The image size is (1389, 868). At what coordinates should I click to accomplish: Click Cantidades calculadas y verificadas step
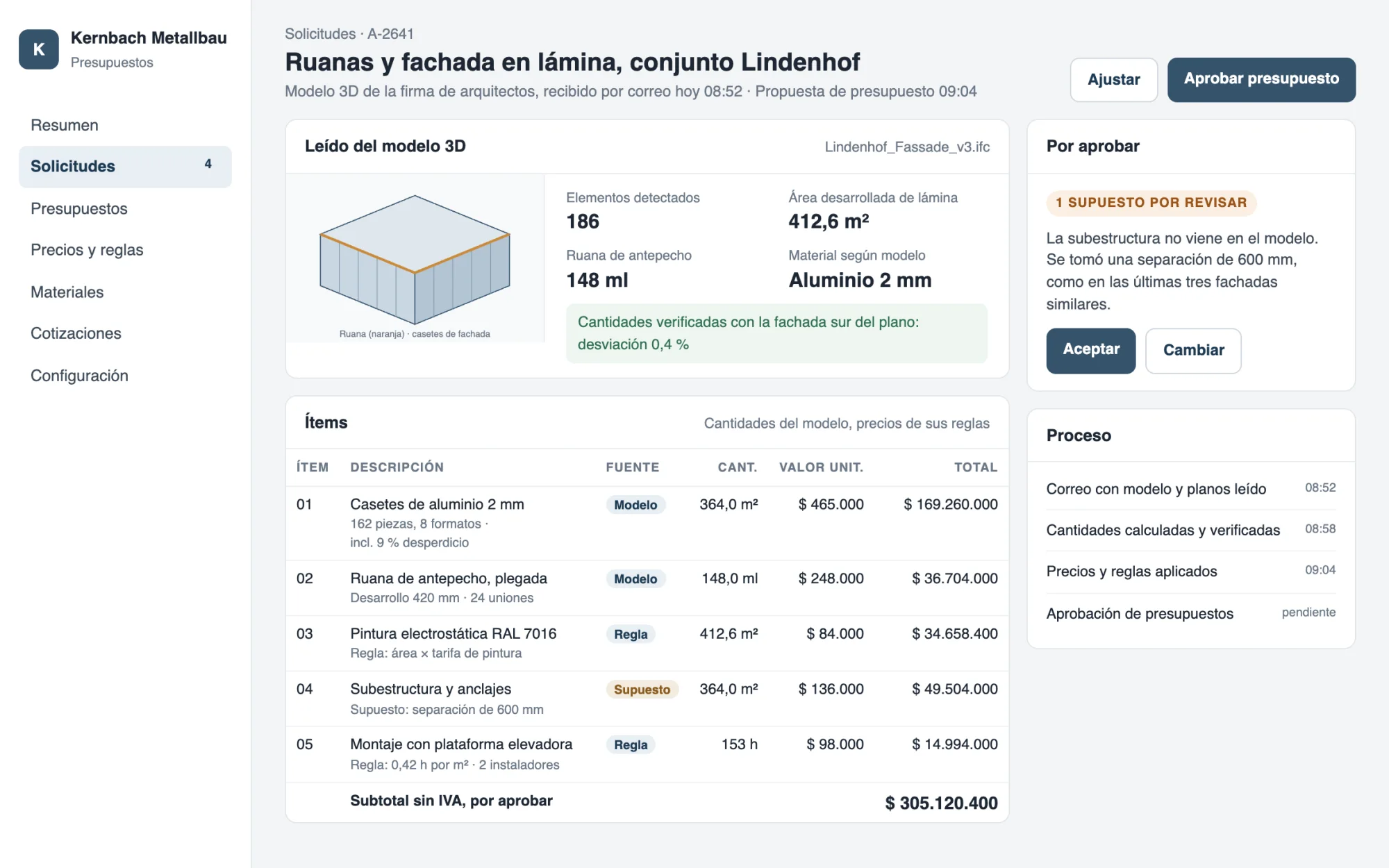1191,530
